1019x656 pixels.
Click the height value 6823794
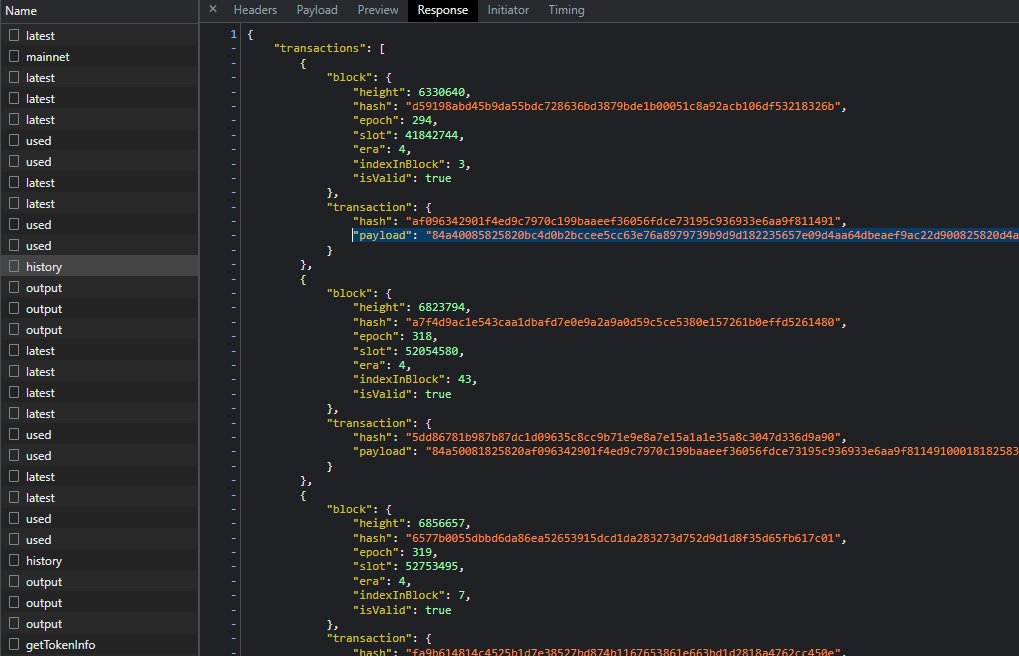(441, 308)
